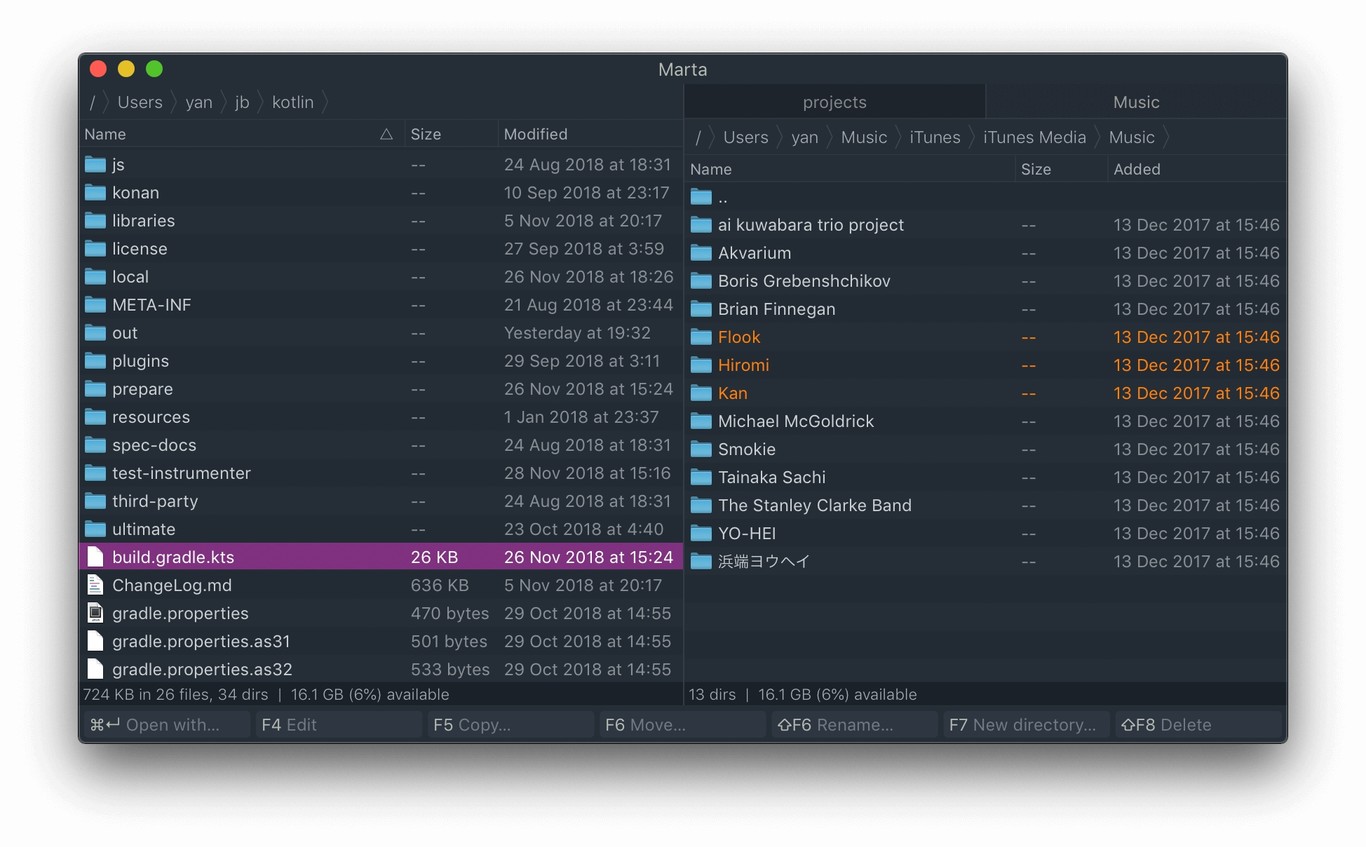Select the 'out' folder name

125,333
